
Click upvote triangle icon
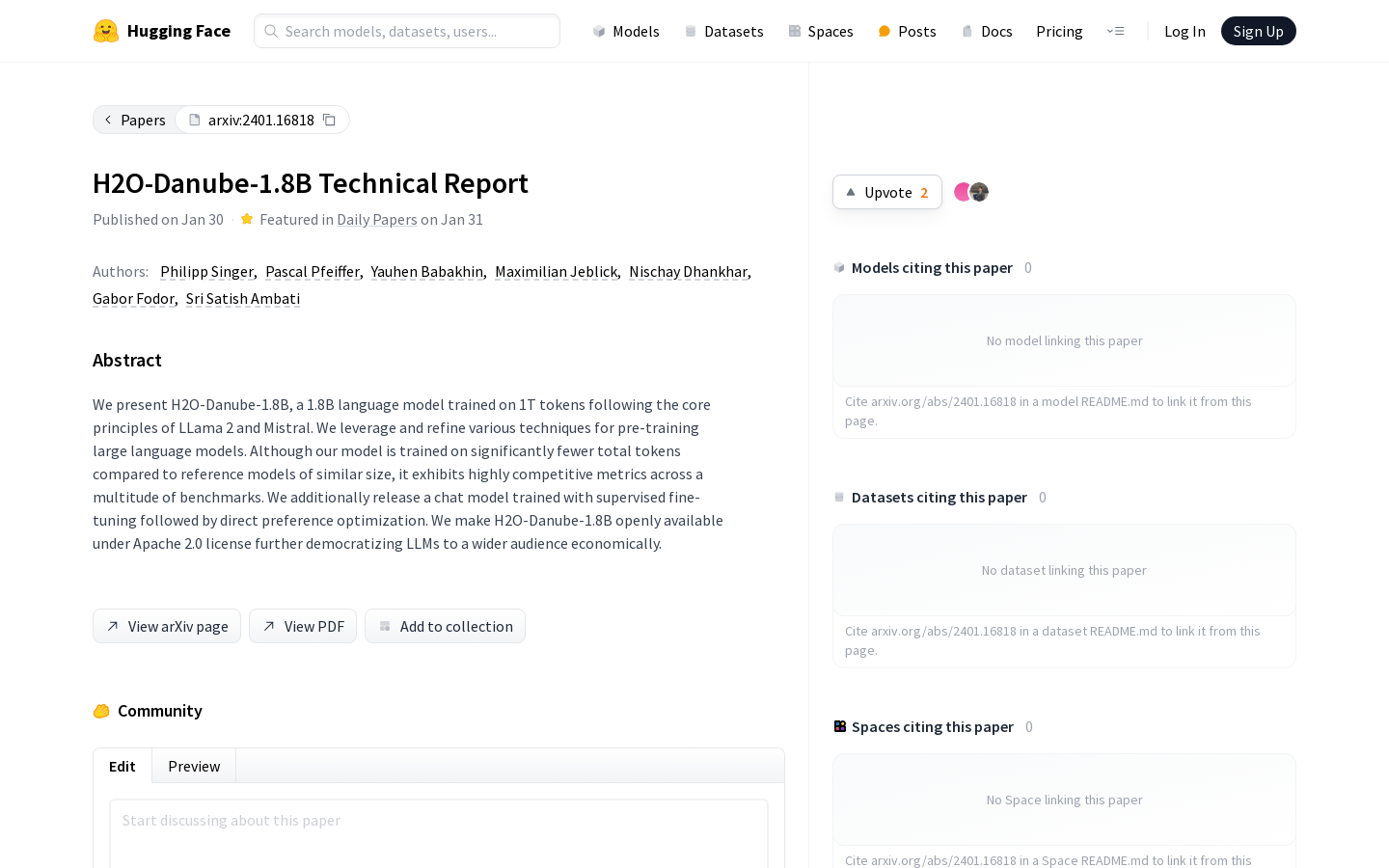tap(851, 192)
